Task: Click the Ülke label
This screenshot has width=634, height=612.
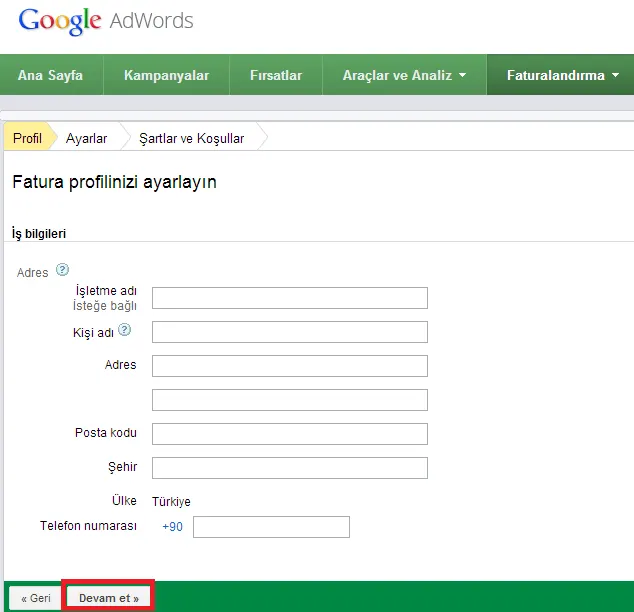Action: pyautogui.click(x=124, y=501)
